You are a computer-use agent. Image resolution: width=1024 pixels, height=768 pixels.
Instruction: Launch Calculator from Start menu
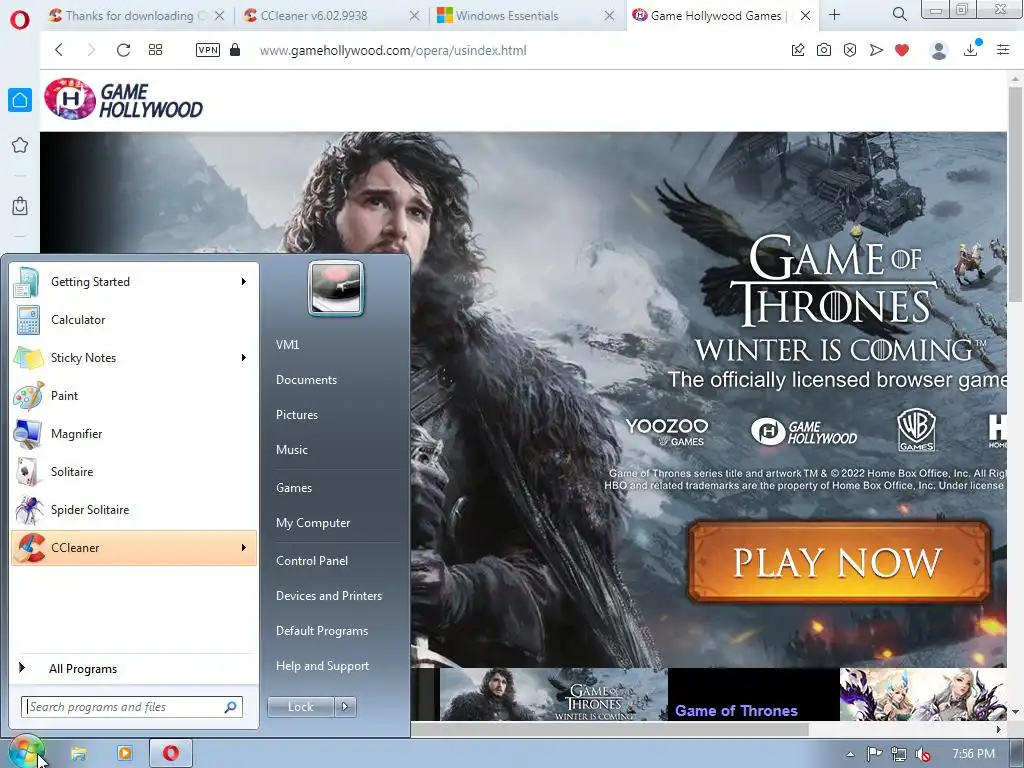pyautogui.click(x=134, y=319)
